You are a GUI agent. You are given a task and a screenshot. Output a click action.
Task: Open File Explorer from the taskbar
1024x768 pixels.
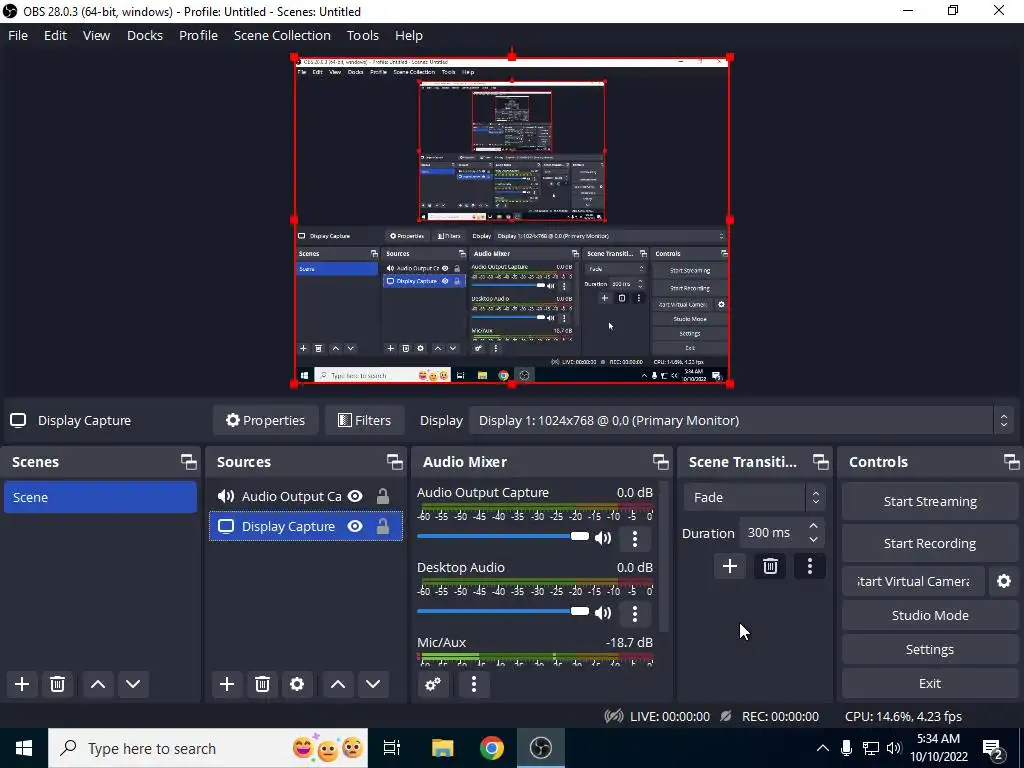(x=443, y=748)
